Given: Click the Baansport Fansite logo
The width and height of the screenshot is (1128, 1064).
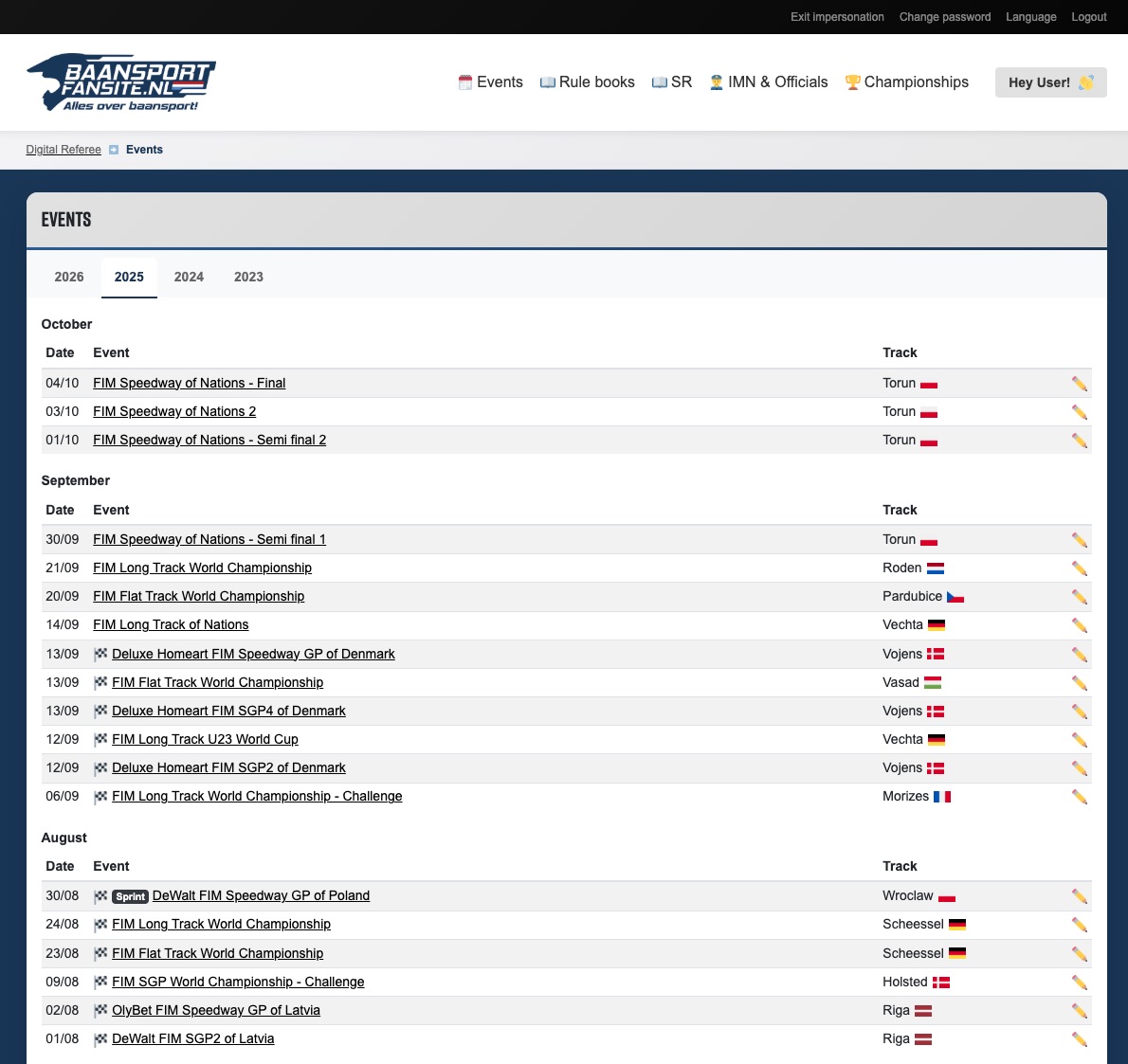Looking at the screenshot, I should point(121,82).
